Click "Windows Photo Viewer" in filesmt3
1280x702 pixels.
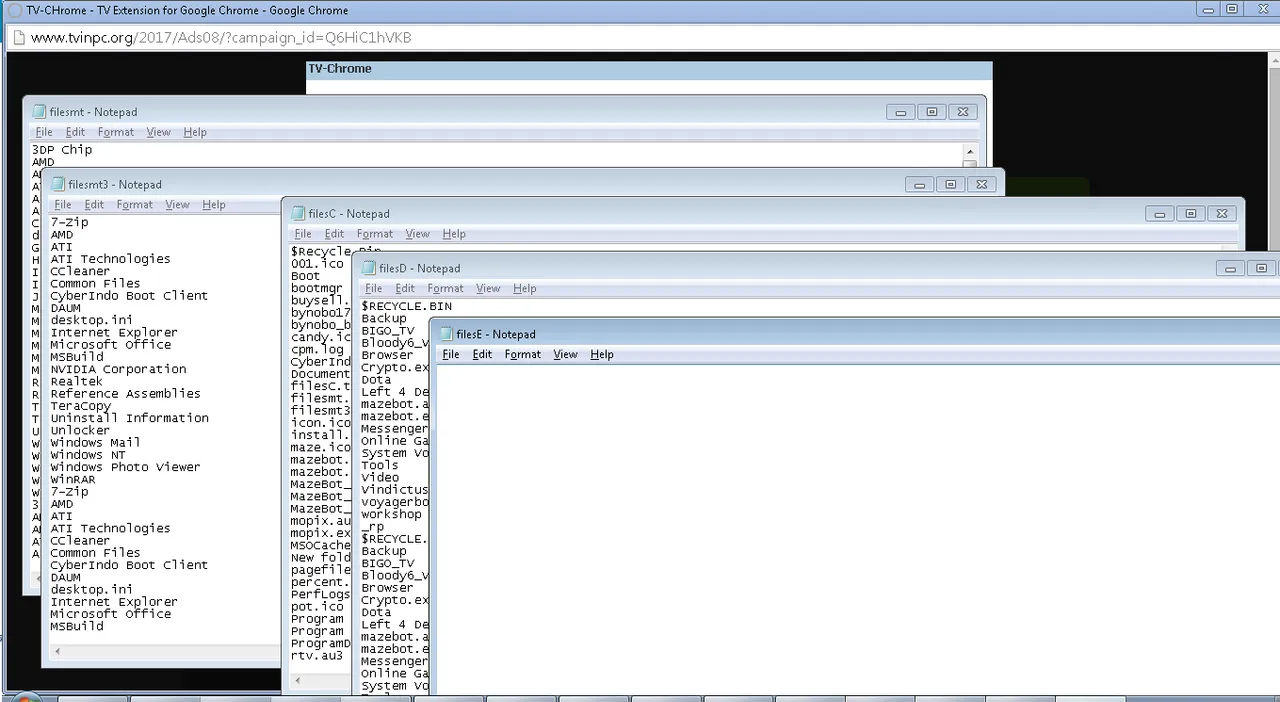(125, 467)
